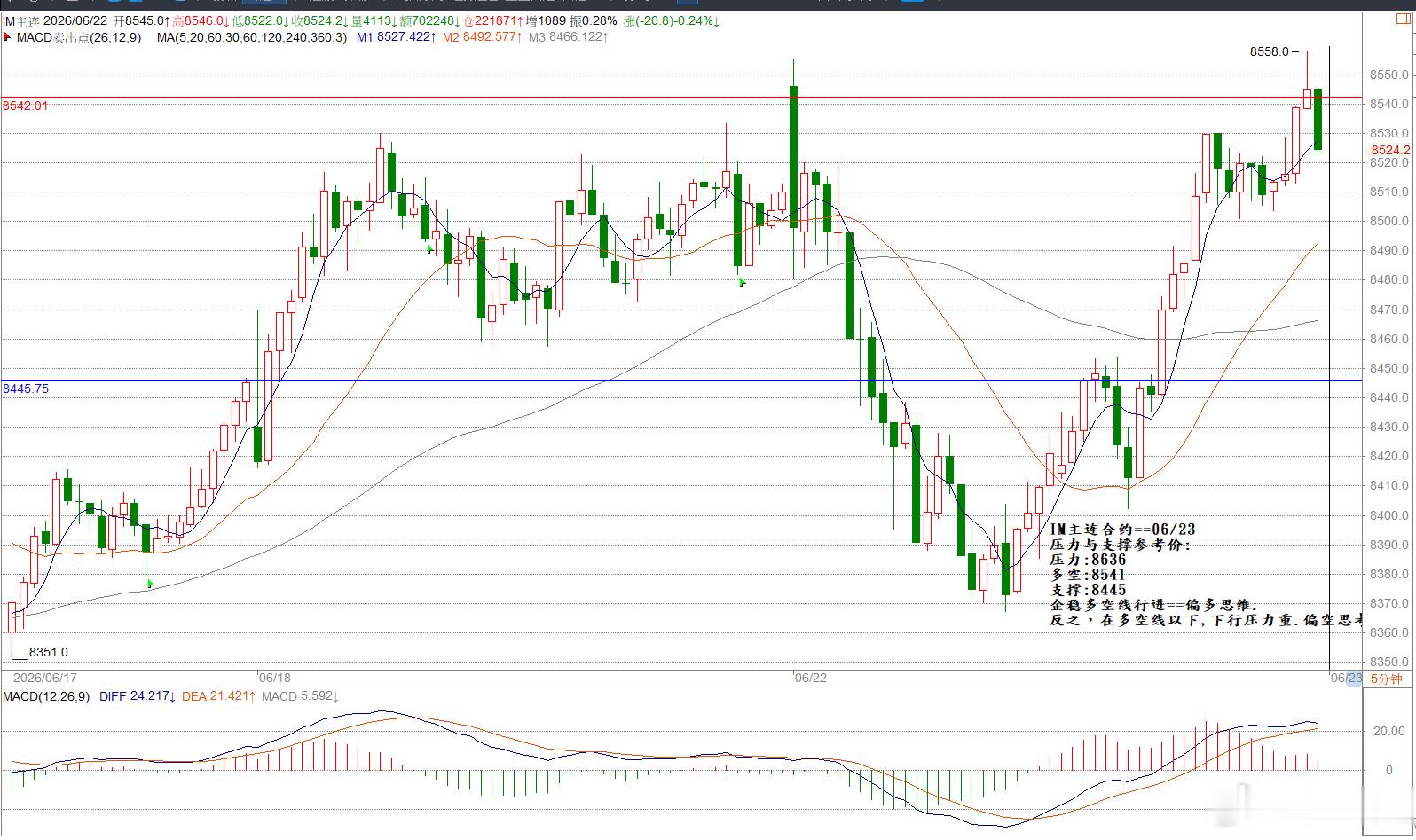Click the 5分钟 period selector

click(x=1387, y=679)
